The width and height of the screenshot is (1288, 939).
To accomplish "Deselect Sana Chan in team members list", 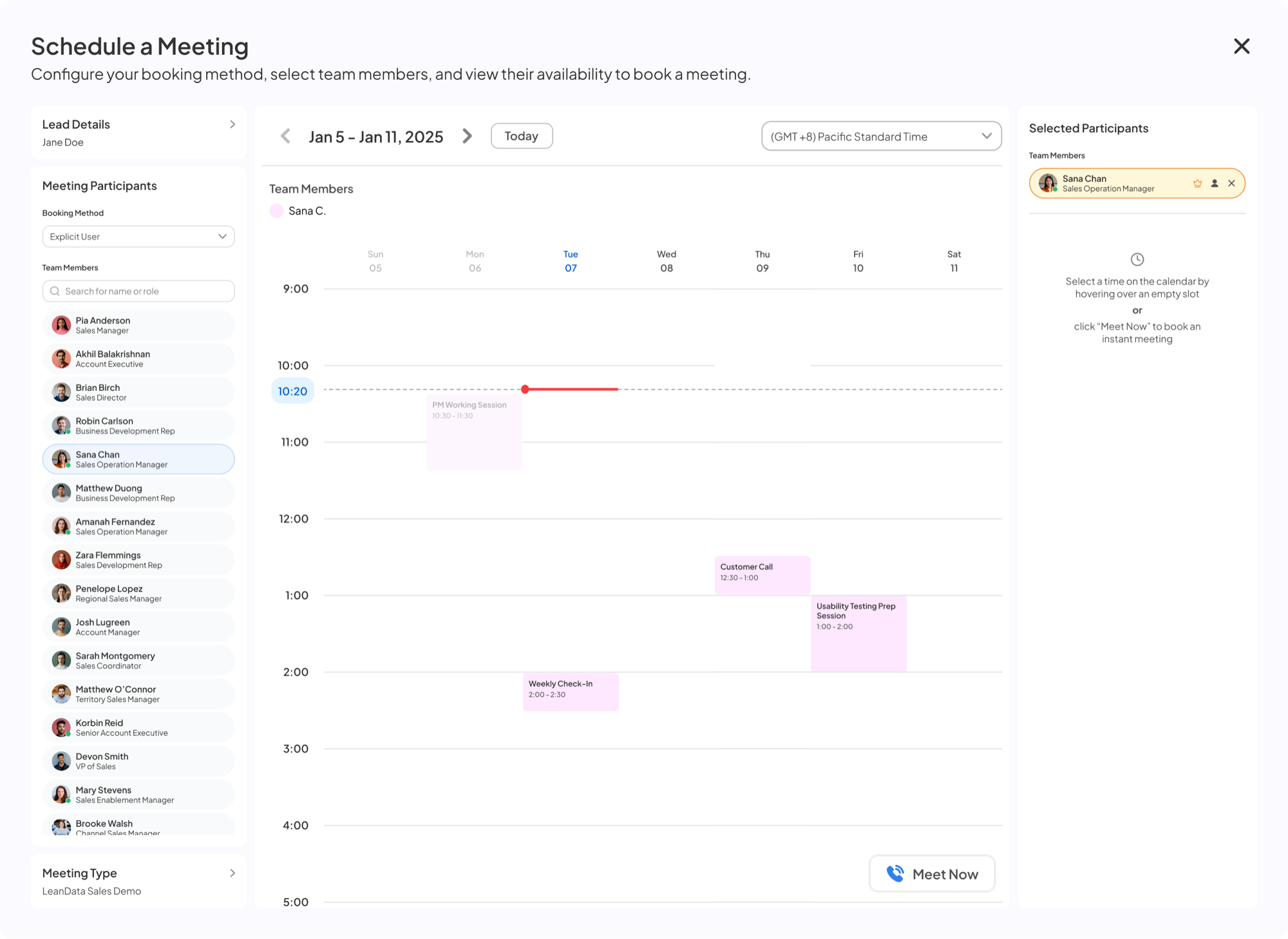I will pyautogui.click(x=138, y=459).
